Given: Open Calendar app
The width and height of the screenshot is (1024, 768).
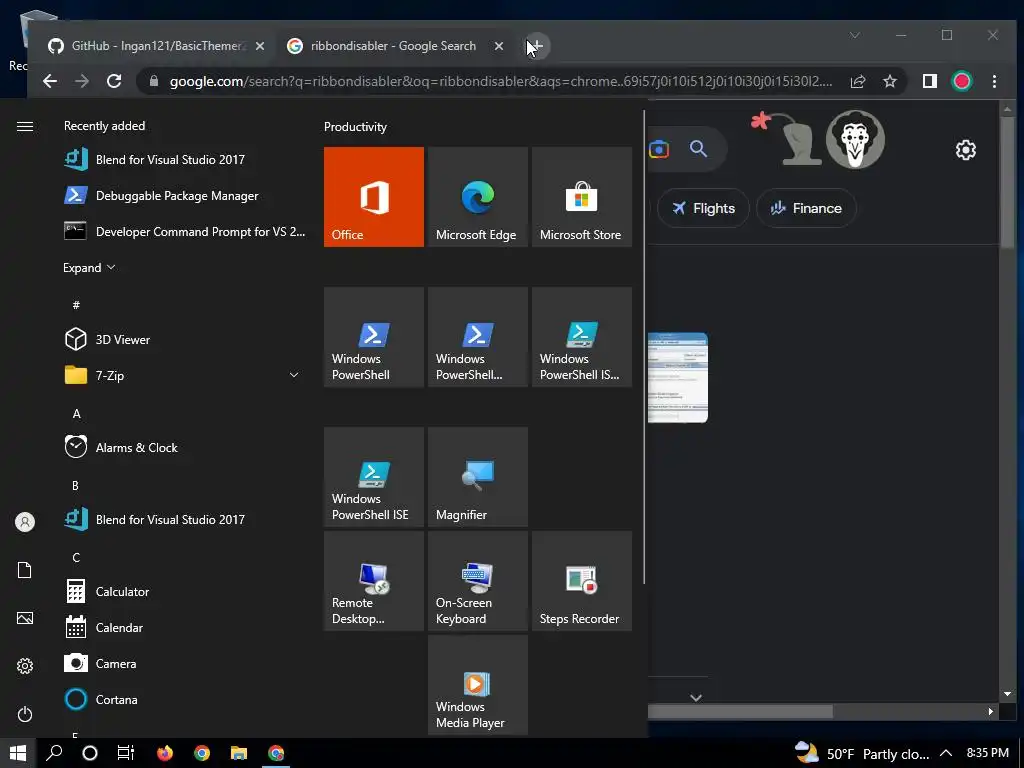Looking at the screenshot, I should point(183,628).
